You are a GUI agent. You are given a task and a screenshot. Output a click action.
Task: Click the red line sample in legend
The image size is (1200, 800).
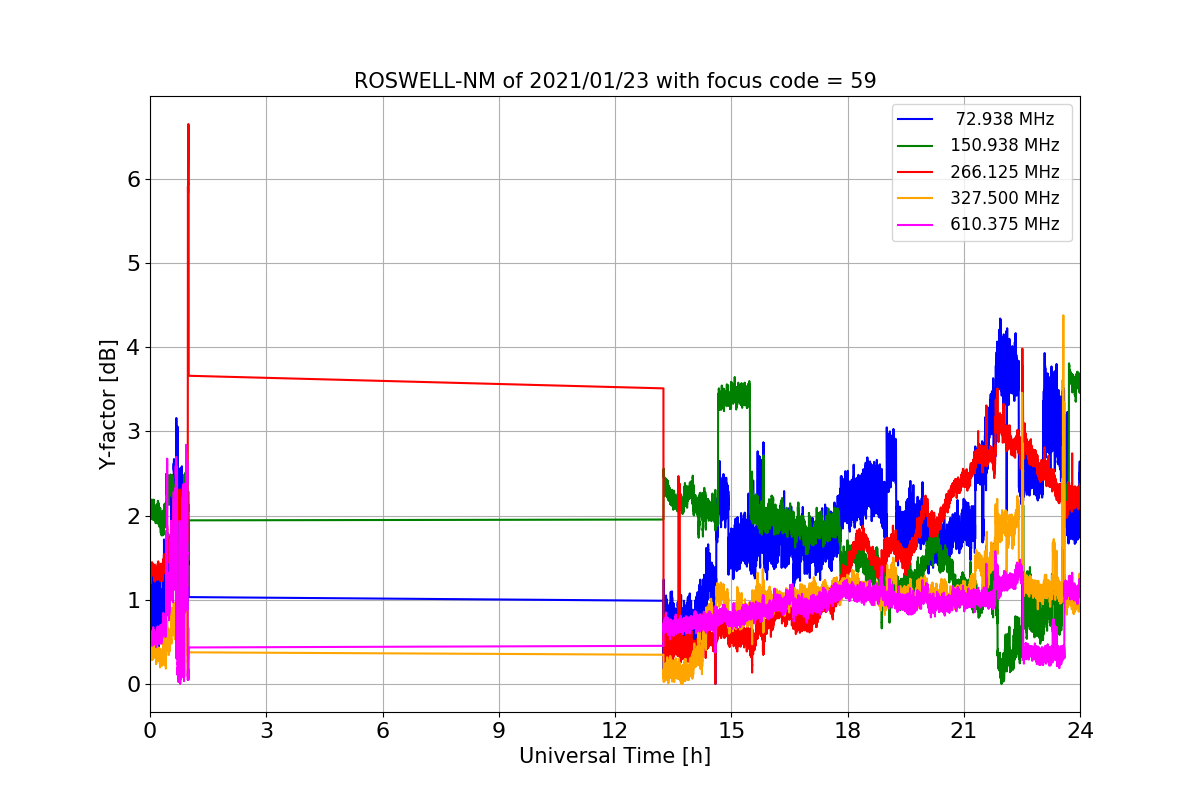tap(916, 172)
